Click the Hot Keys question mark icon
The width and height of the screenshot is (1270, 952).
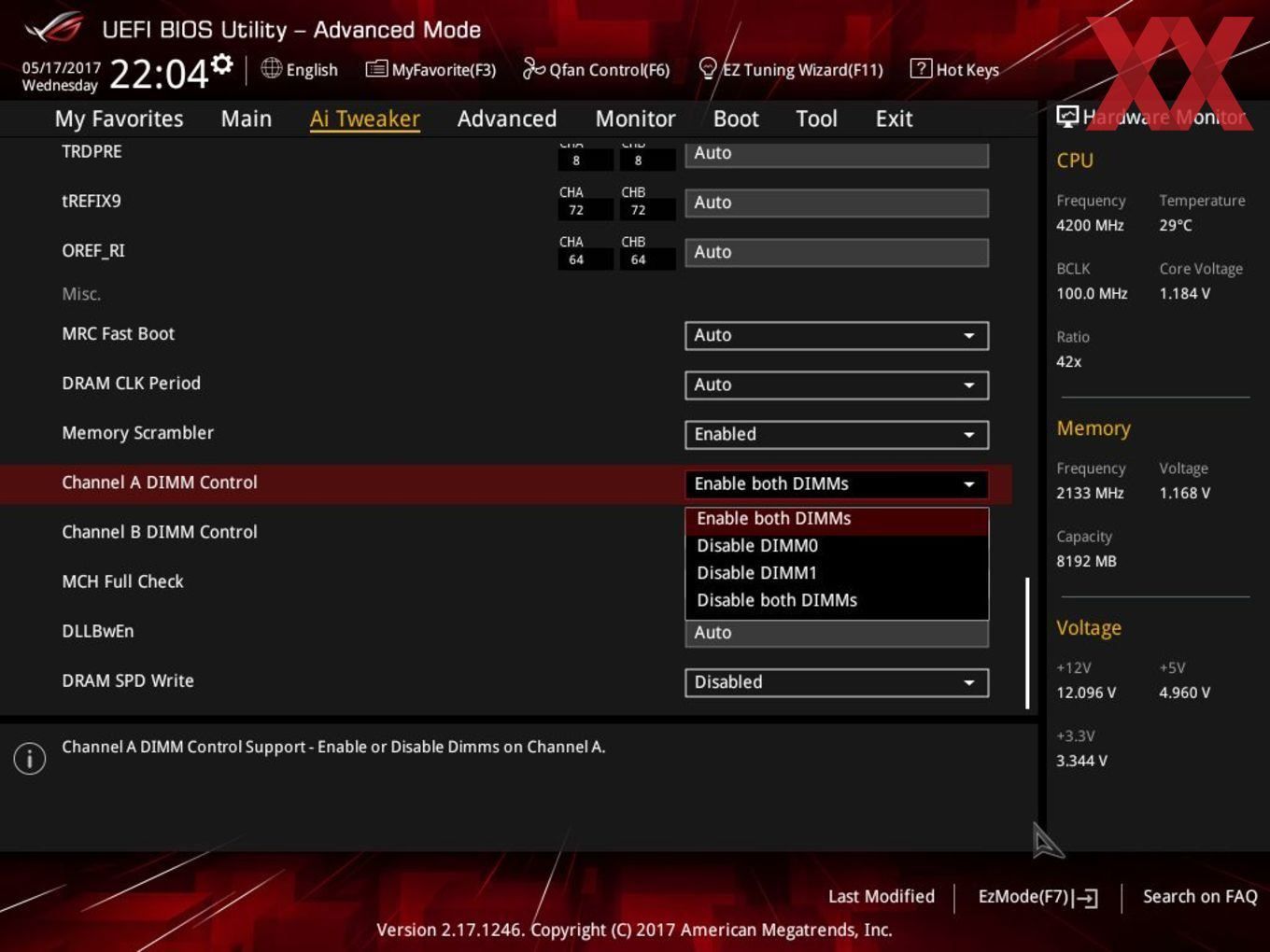click(921, 68)
